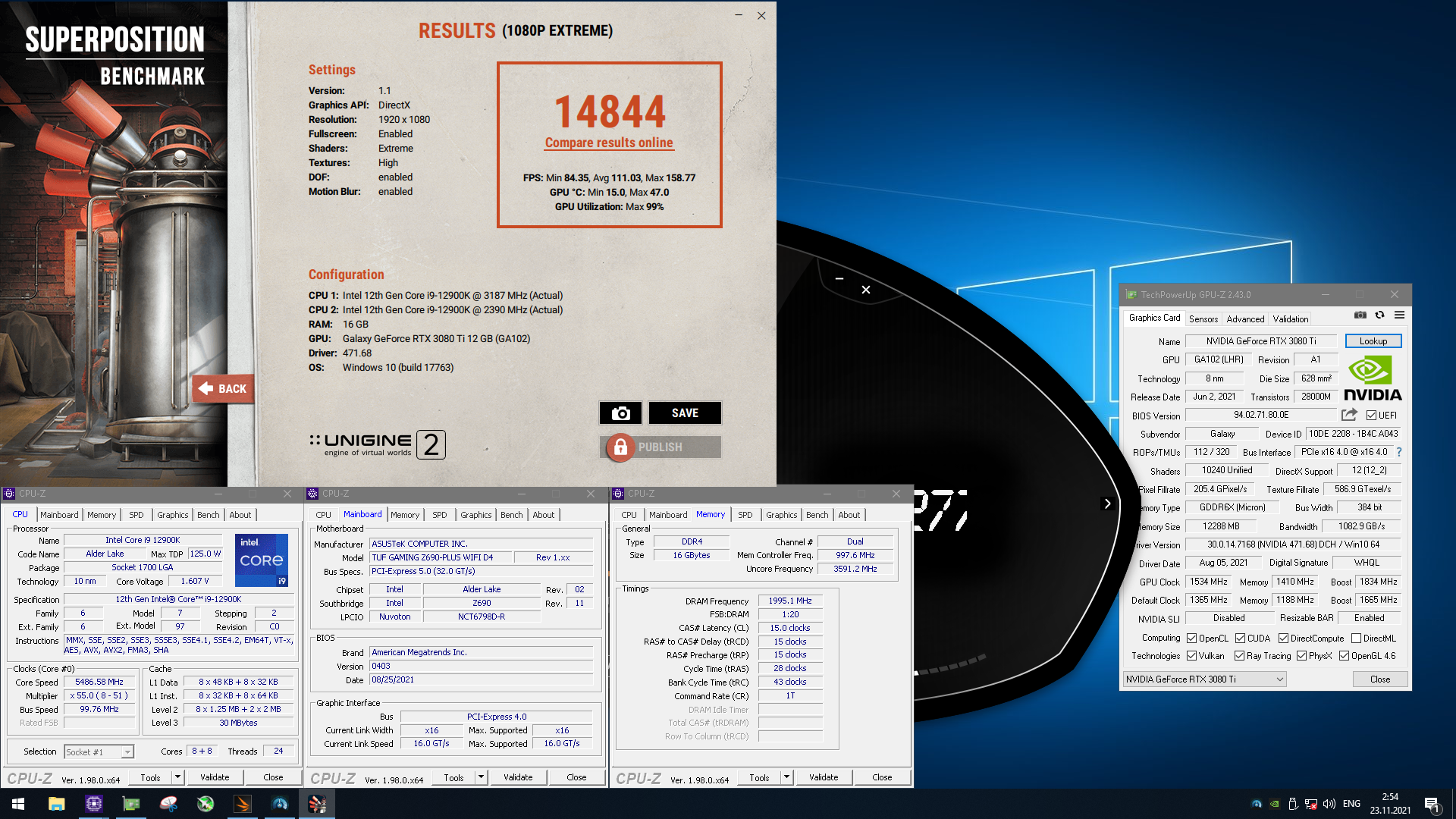Toggle Ray Tracing checkbox in GPU-Z
Image resolution: width=1456 pixels, height=819 pixels.
(x=1239, y=656)
